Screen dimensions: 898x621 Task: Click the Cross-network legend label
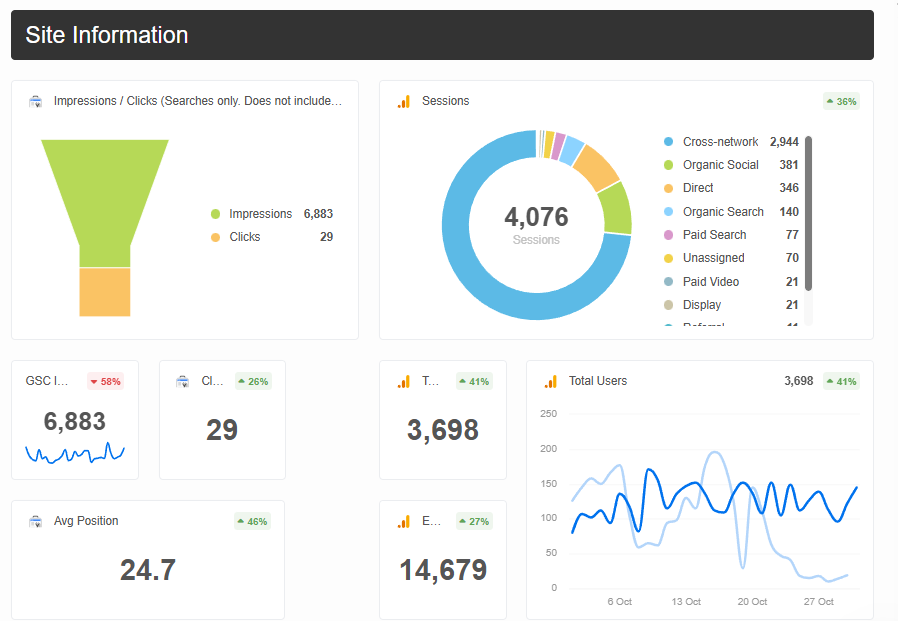pyautogui.click(x=720, y=142)
